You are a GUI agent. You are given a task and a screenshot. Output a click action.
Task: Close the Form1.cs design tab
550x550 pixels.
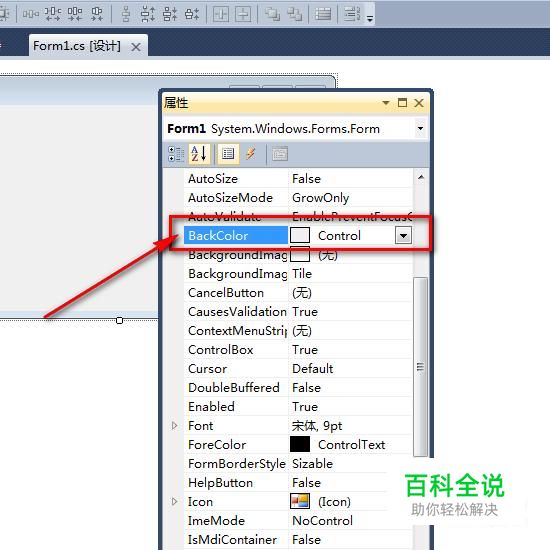click(x=136, y=47)
